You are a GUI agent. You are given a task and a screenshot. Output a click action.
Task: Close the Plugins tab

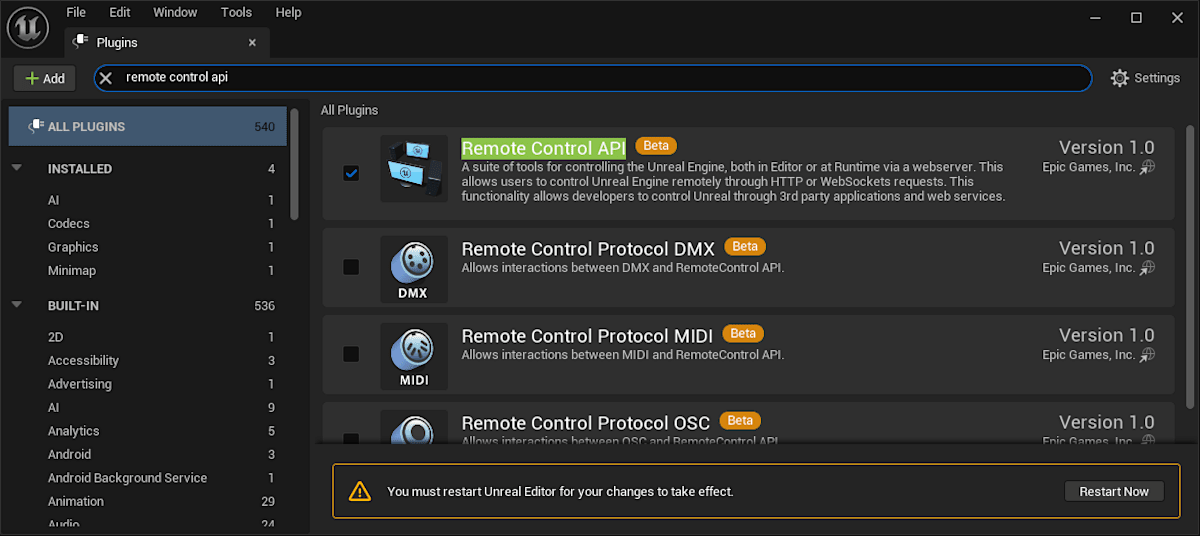(x=252, y=43)
